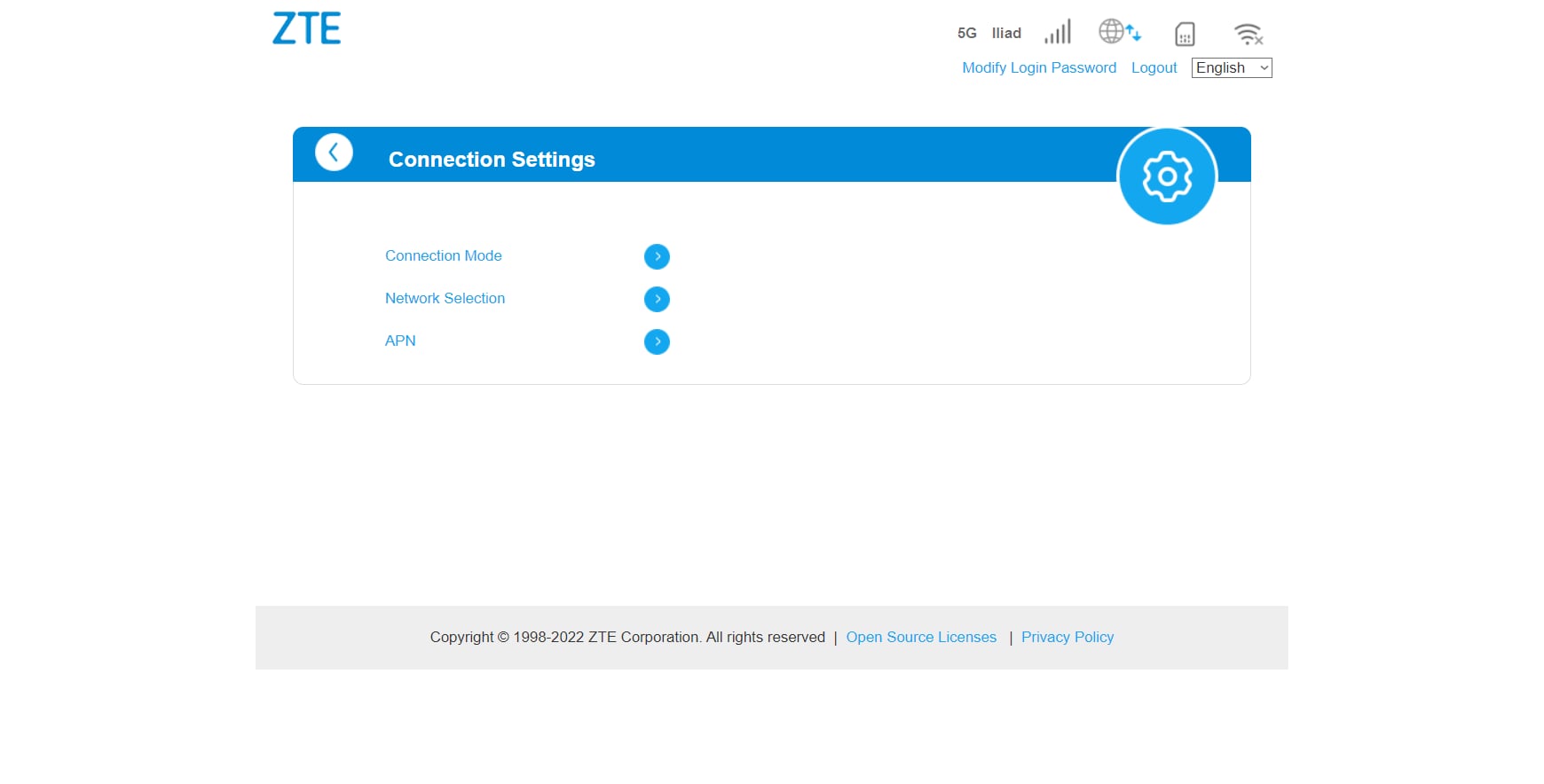The image size is (1544, 784).
Task: Open the Privacy Policy link
Action: (1067, 637)
